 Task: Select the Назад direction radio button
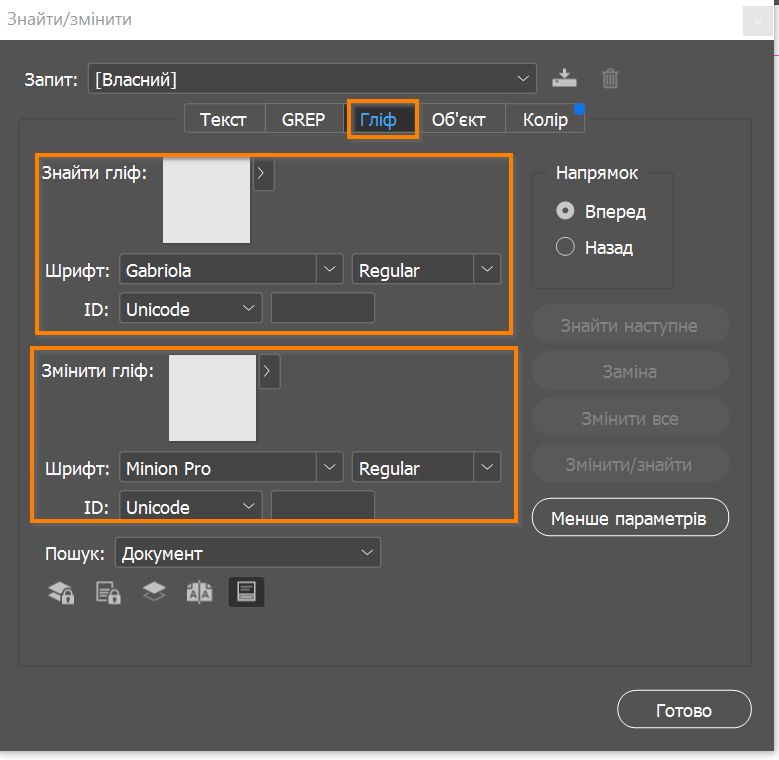565,247
